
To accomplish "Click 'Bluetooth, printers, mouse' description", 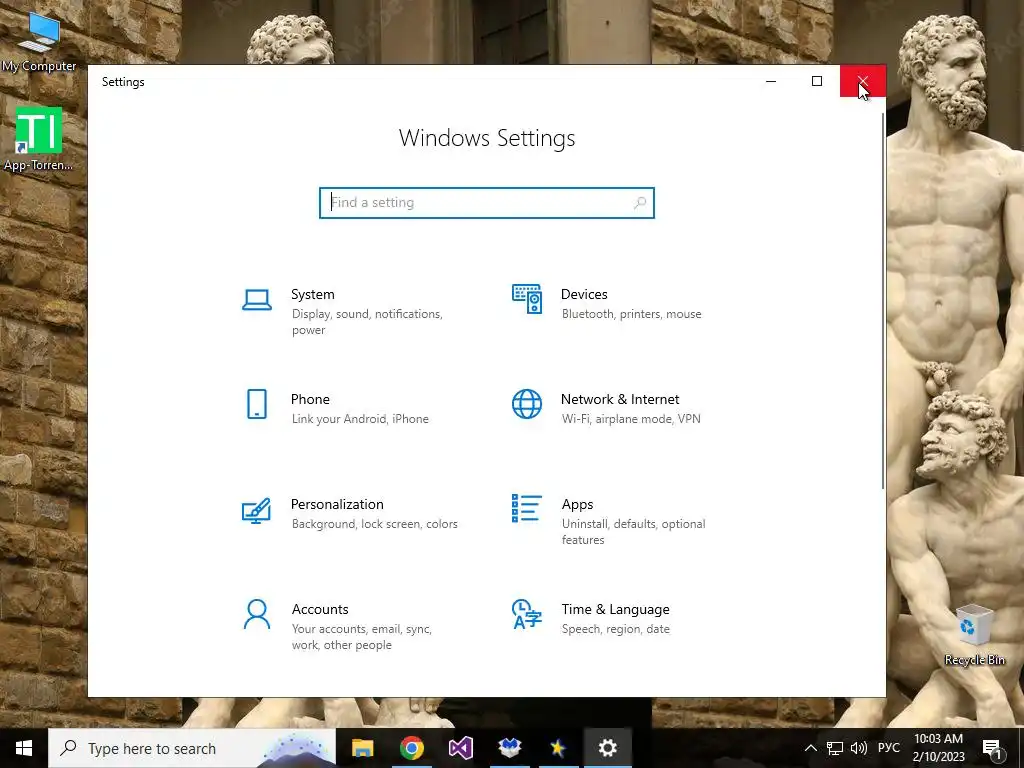I will pyautogui.click(x=632, y=314).
